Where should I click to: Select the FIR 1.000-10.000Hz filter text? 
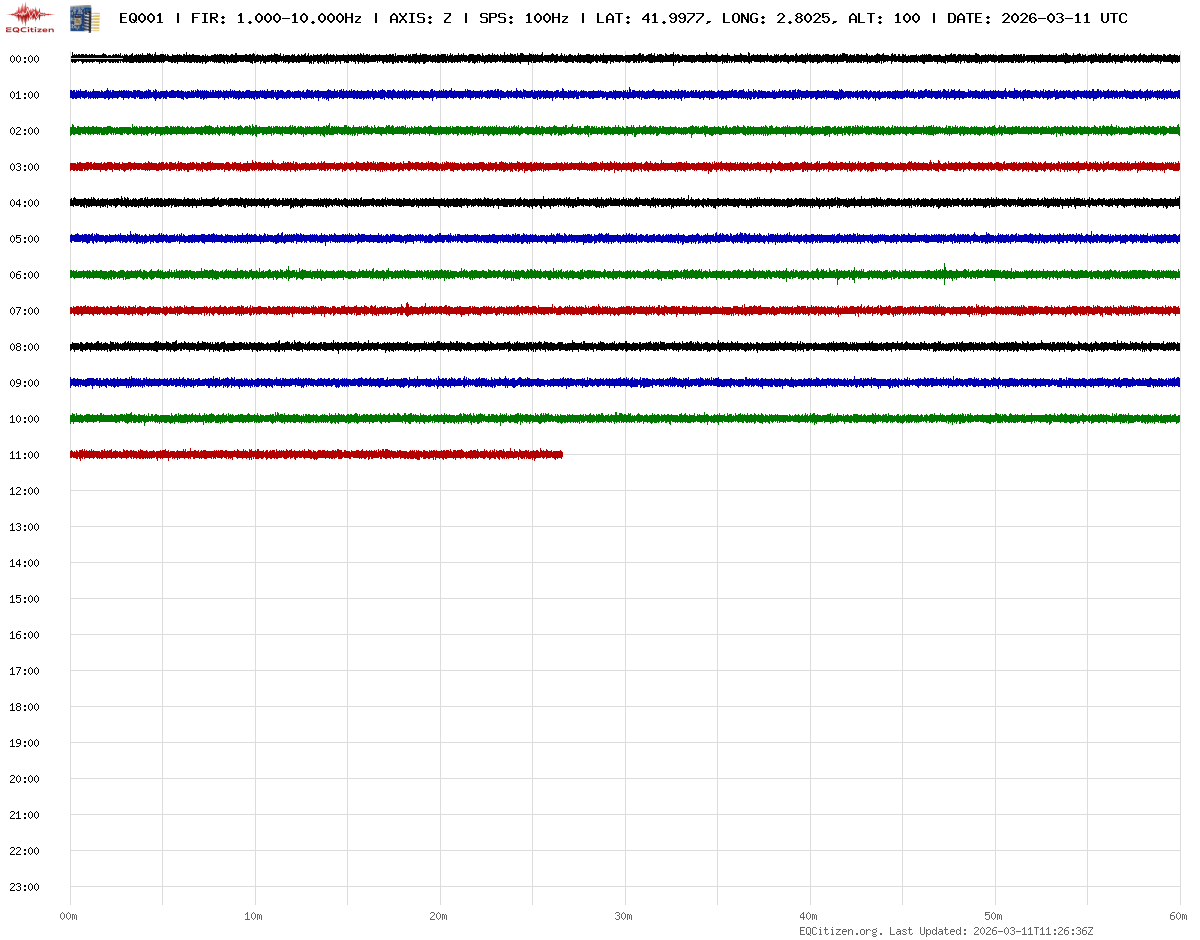point(275,18)
